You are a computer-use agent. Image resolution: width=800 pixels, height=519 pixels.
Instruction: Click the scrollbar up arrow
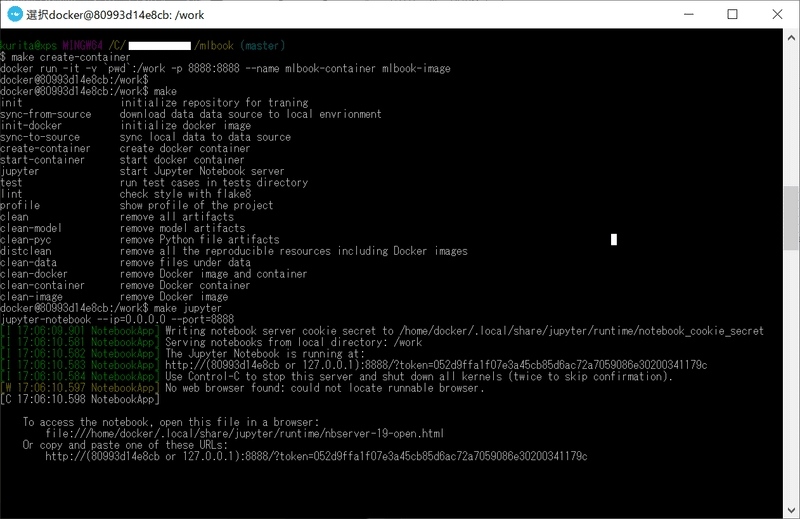coord(791,38)
